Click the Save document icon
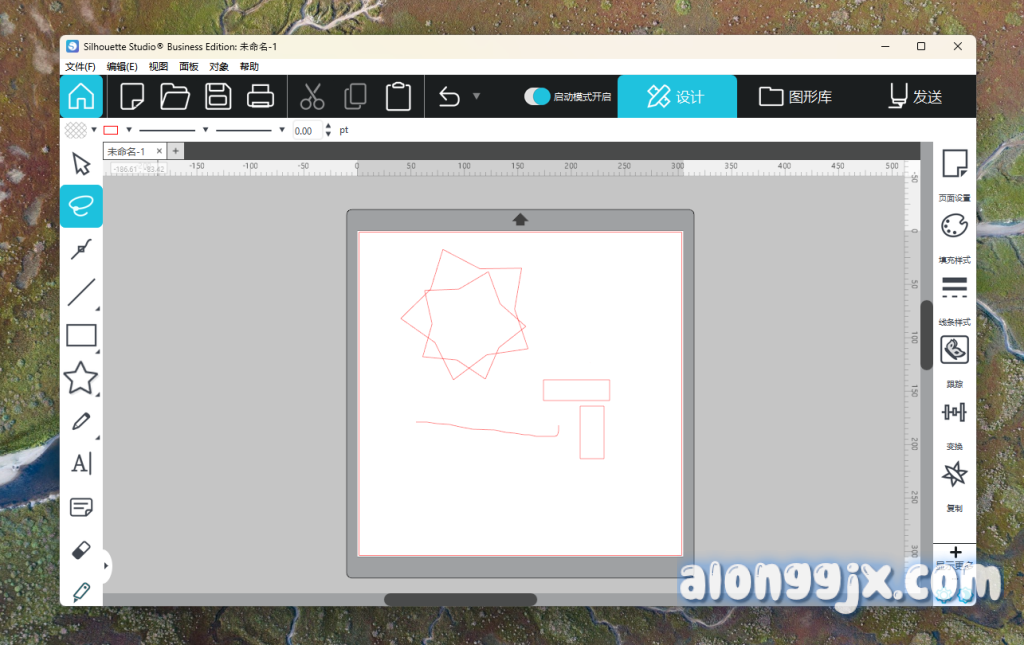 218,97
